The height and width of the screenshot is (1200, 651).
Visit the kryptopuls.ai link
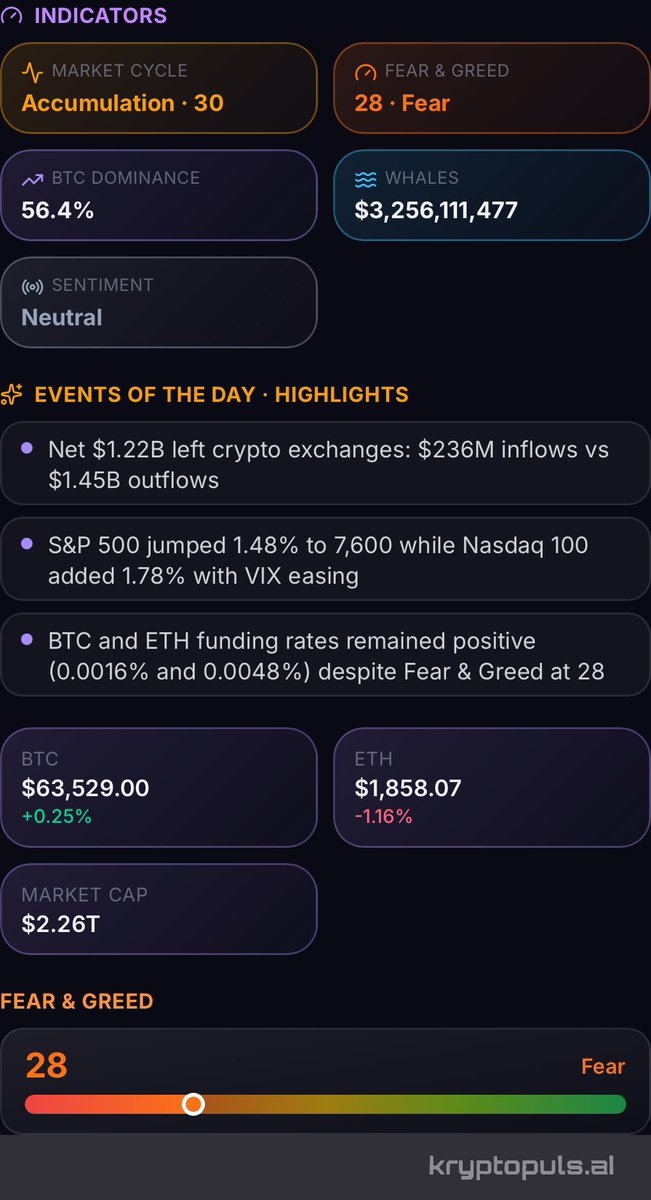(521, 1166)
